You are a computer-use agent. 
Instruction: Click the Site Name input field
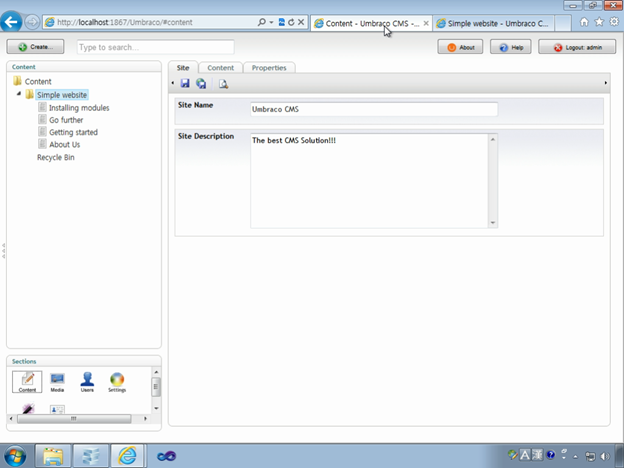374,109
